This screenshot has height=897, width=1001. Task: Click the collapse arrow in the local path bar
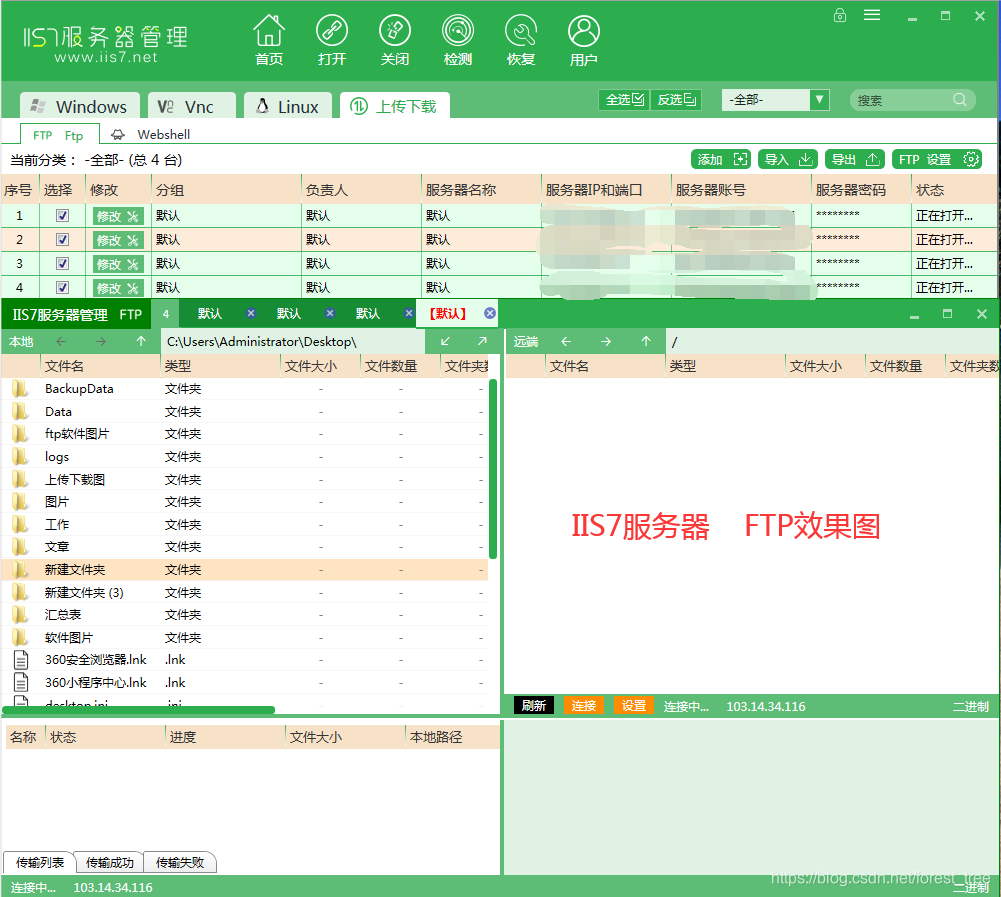tap(447, 340)
